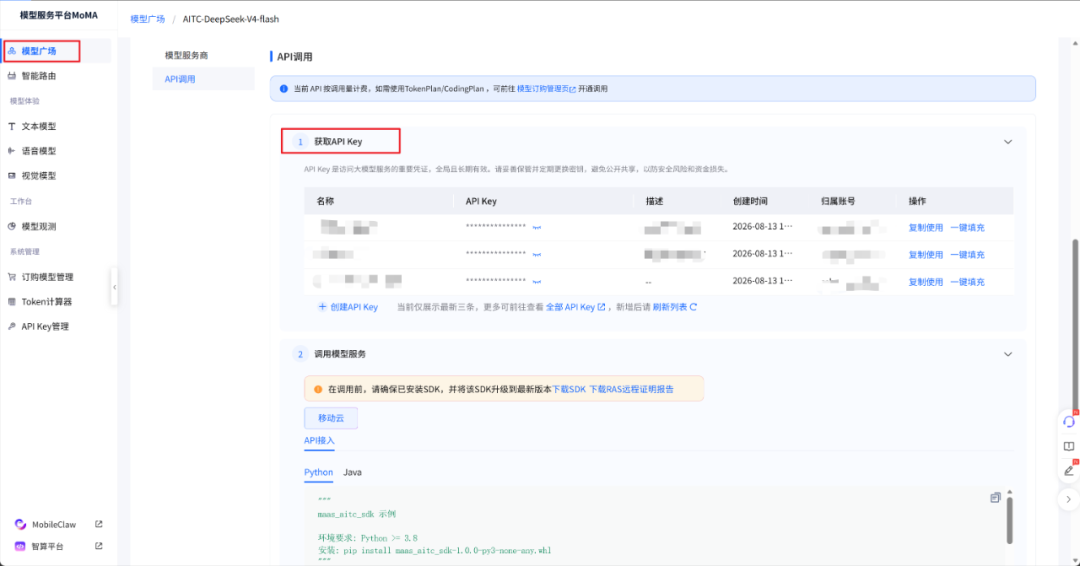Select the API接入 tab
1080x566 pixels.
point(319,441)
